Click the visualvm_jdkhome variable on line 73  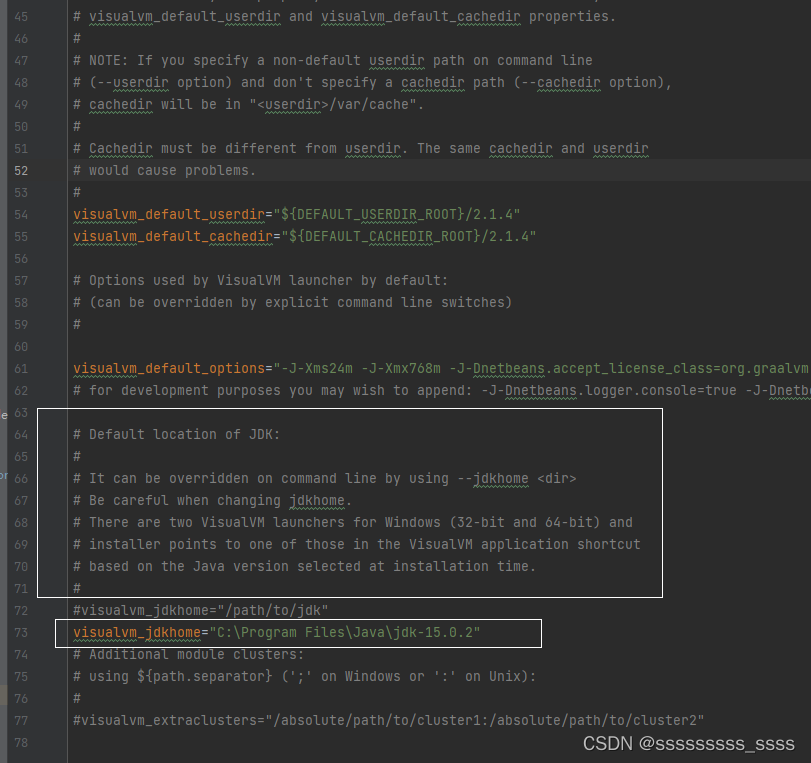pyautogui.click(x=137, y=633)
